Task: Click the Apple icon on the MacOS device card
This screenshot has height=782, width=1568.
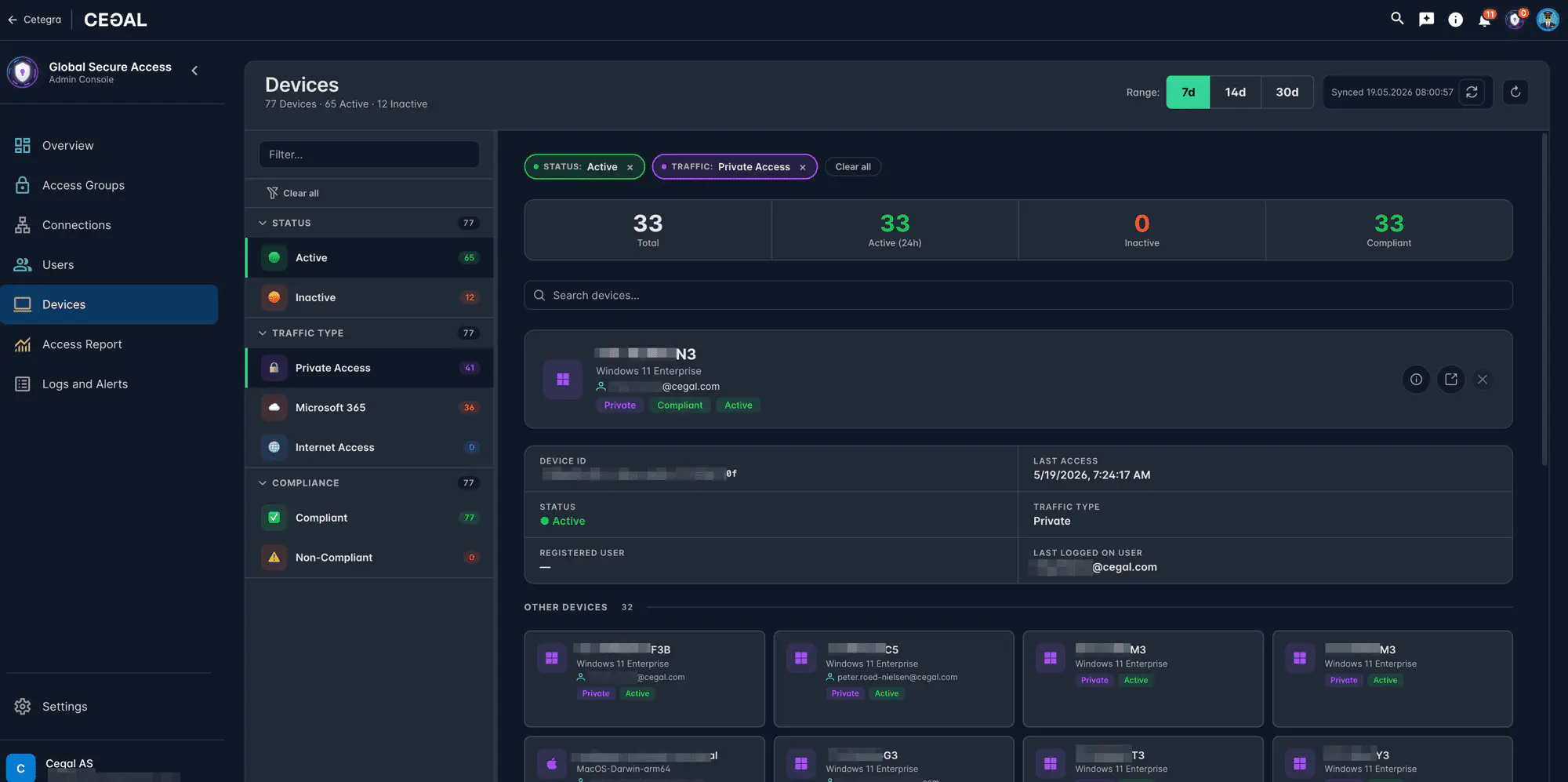Action: pyautogui.click(x=552, y=763)
